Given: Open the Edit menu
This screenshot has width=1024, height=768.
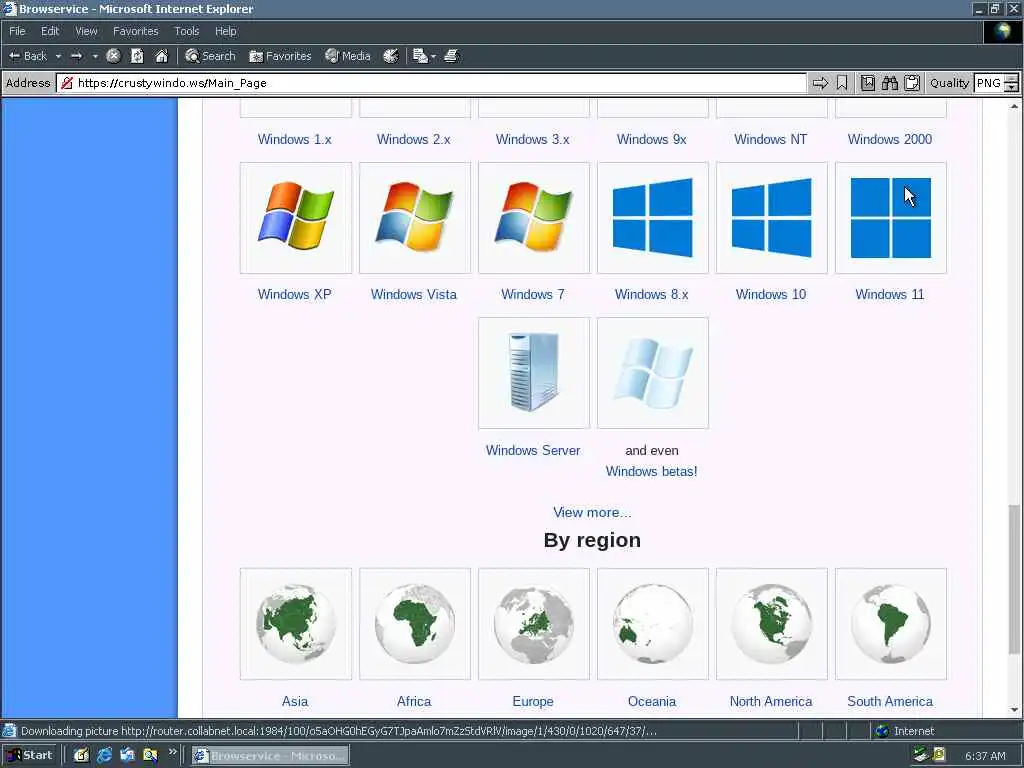Looking at the screenshot, I should (x=50, y=31).
